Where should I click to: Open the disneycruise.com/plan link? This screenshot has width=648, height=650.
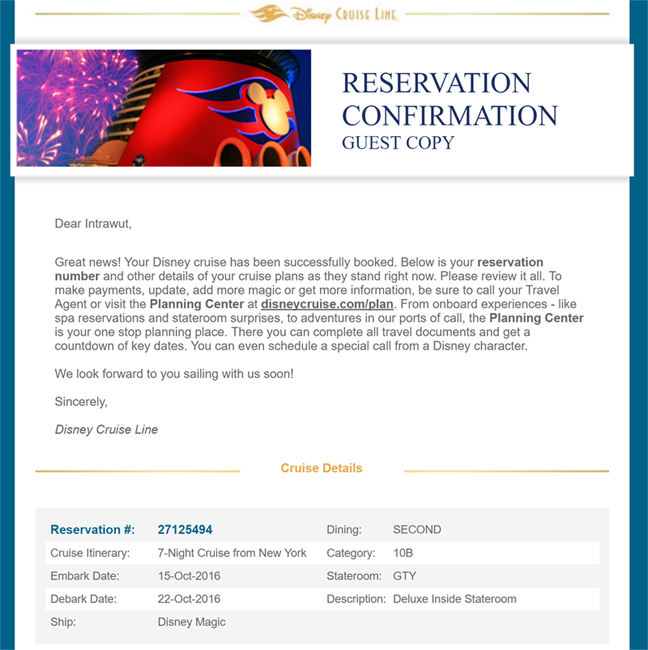(328, 304)
